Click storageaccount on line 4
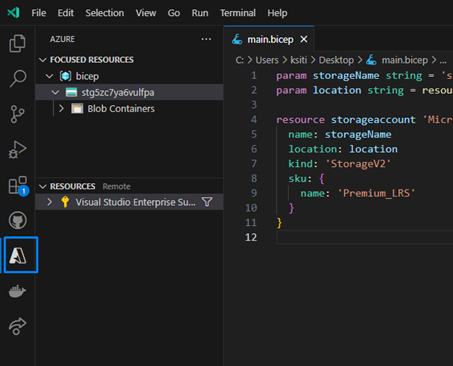Viewport: 453px width, 366px height. pos(373,120)
